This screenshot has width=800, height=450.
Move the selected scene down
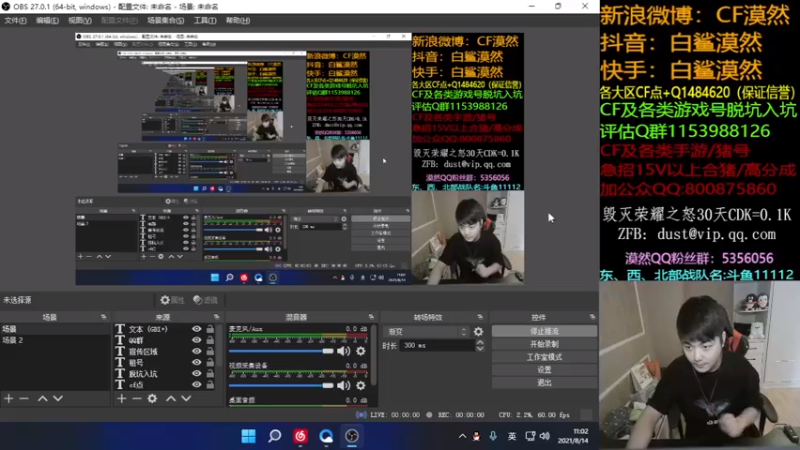coord(58,398)
